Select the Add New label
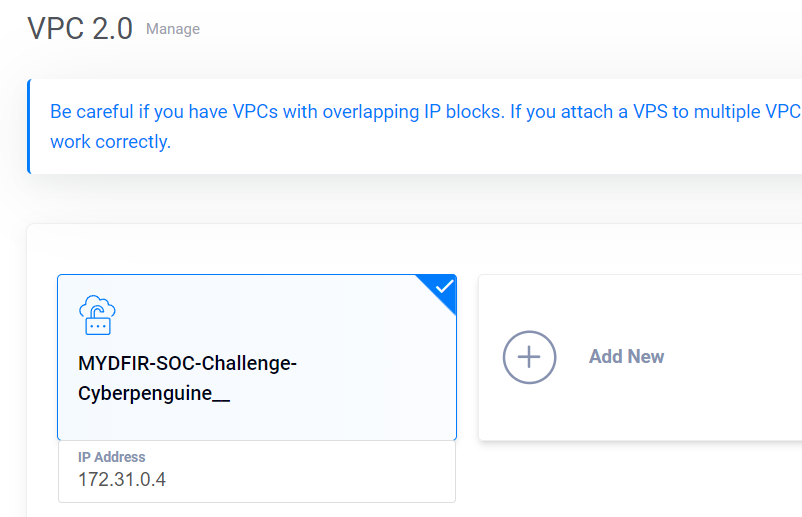The height and width of the screenshot is (517, 802). [x=627, y=356]
